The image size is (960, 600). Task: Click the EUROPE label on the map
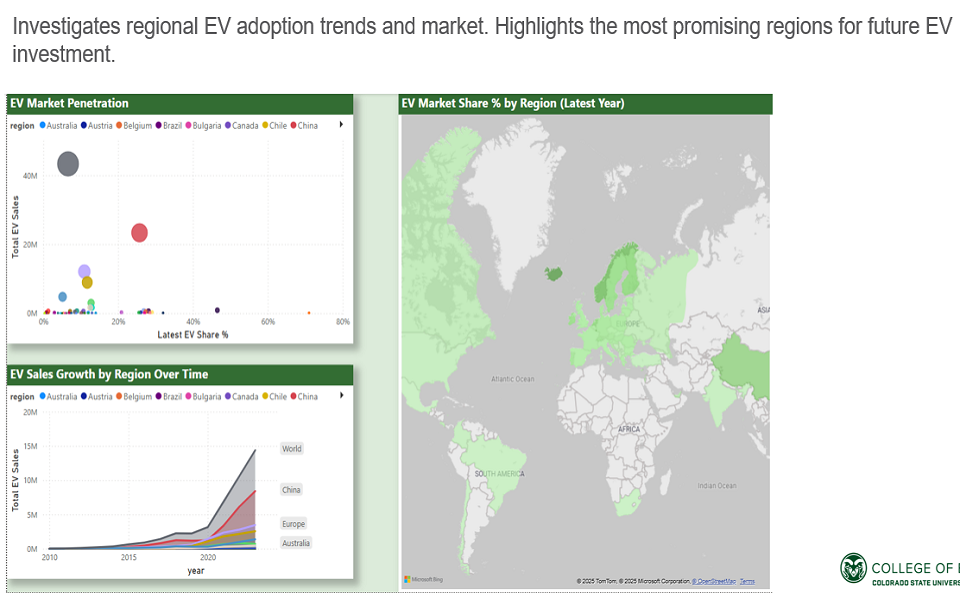[628, 323]
